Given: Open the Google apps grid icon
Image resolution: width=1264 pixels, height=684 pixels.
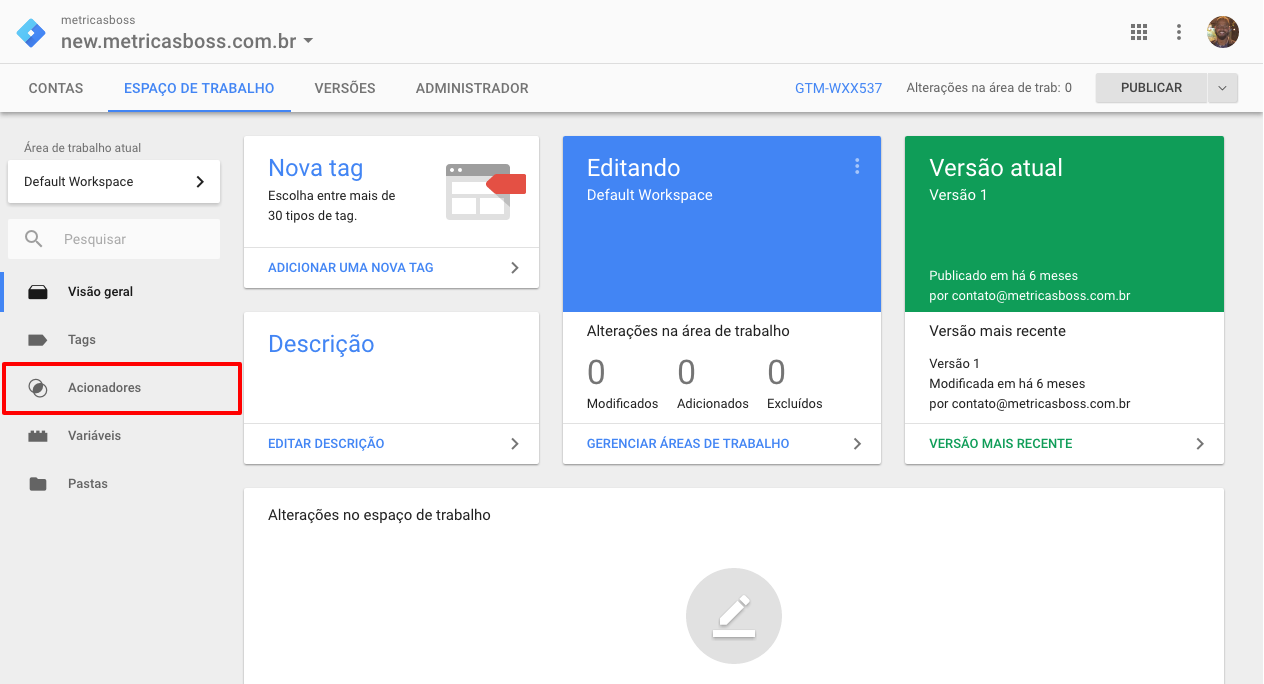Looking at the screenshot, I should tap(1138, 32).
